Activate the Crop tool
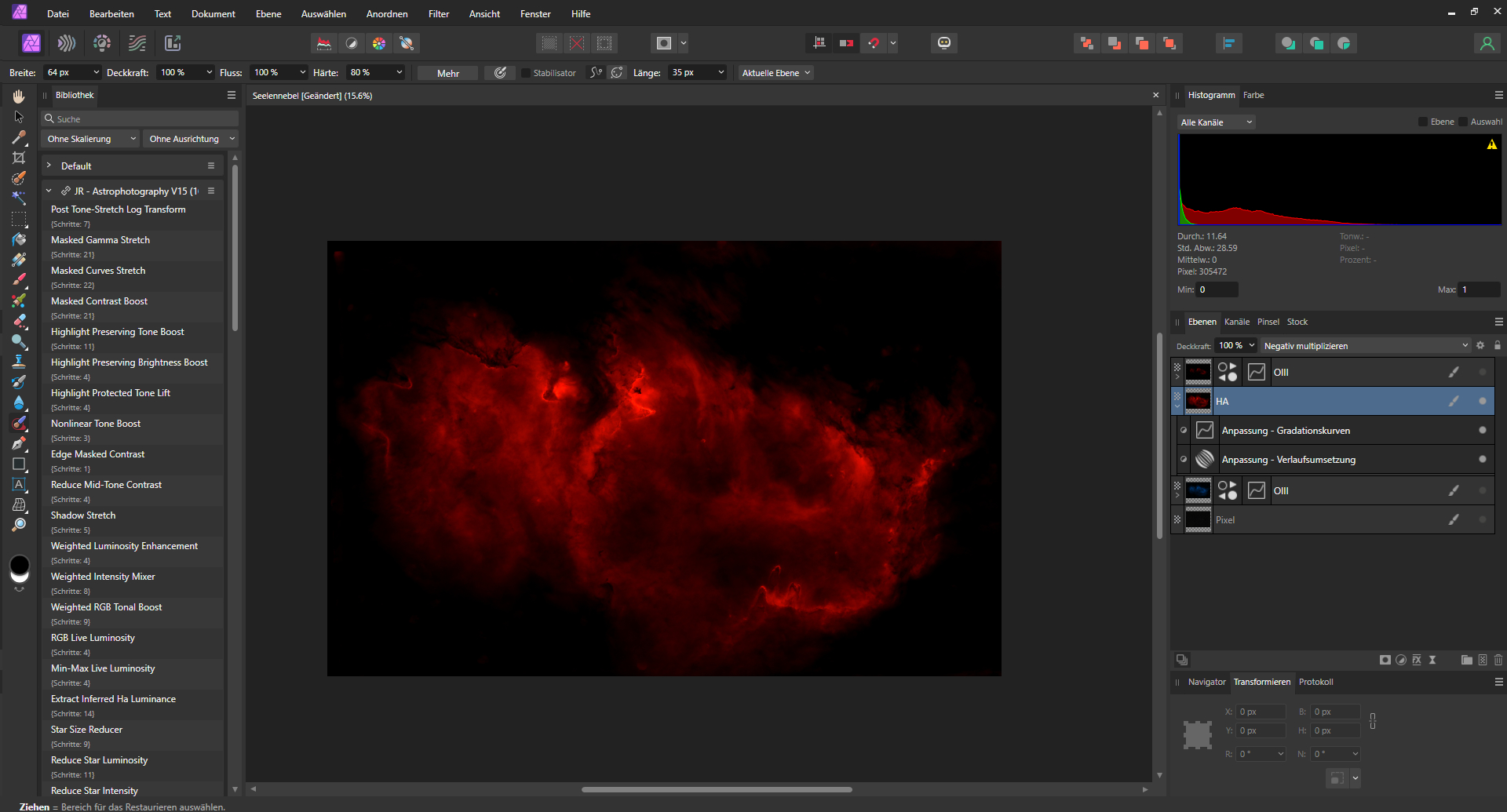 click(19, 158)
